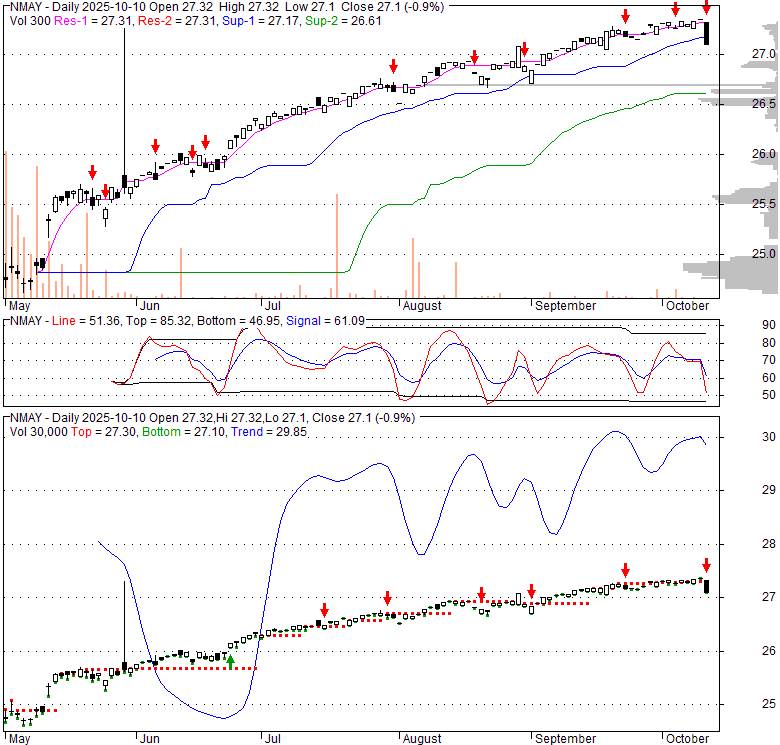Select the last black candlestick in top price chart
Viewport: 780px width, 745px height.
coord(707,33)
